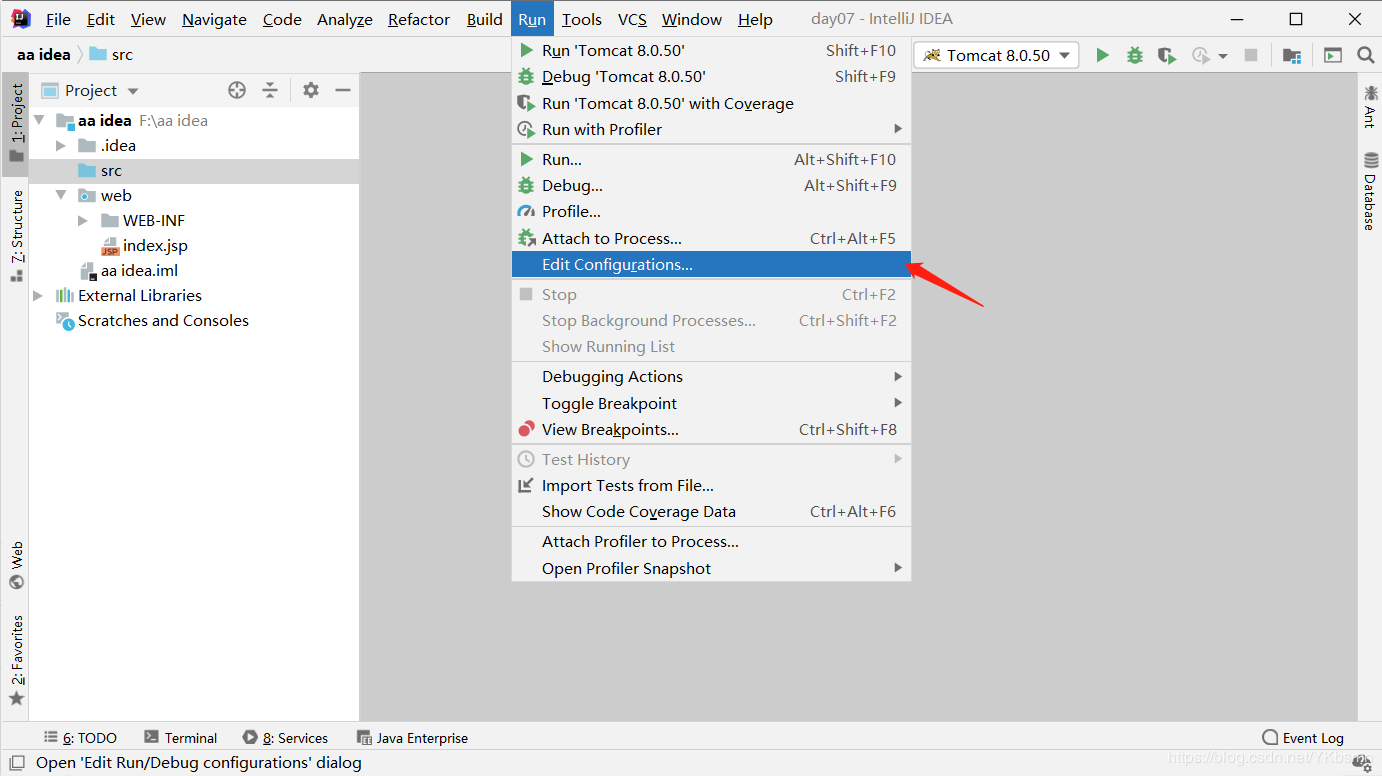The width and height of the screenshot is (1382, 776).
Task: Open the 8: Services tool window
Action: tap(285, 738)
